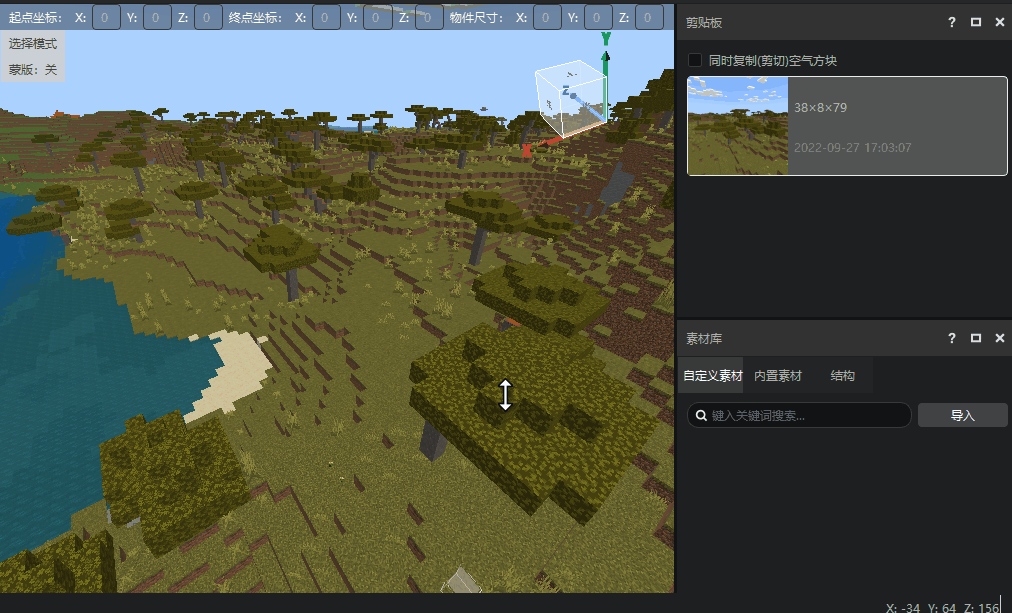Click the object size Z field

(649, 17)
